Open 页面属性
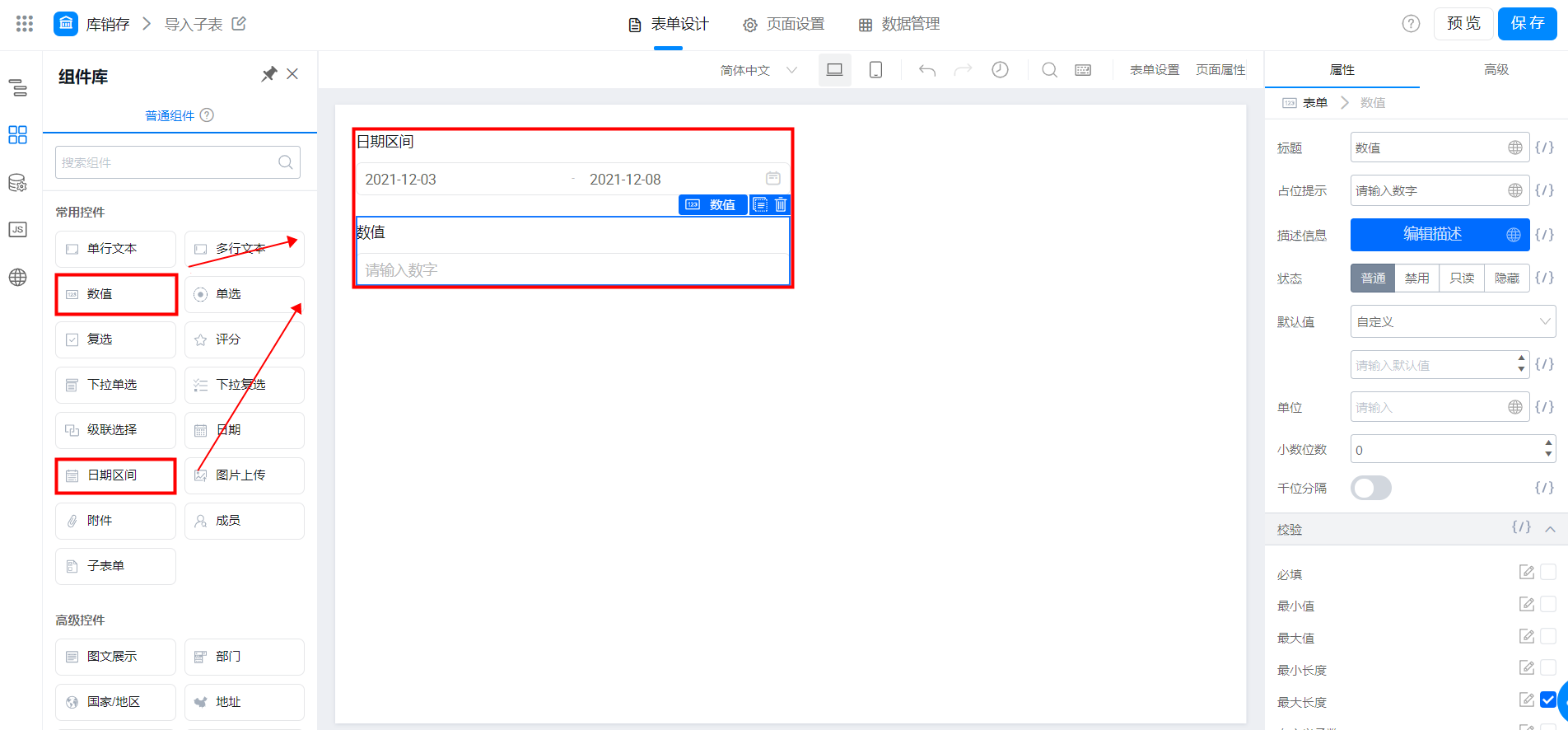Screen dimensions: 1568x730 (x=1220, y=70)
